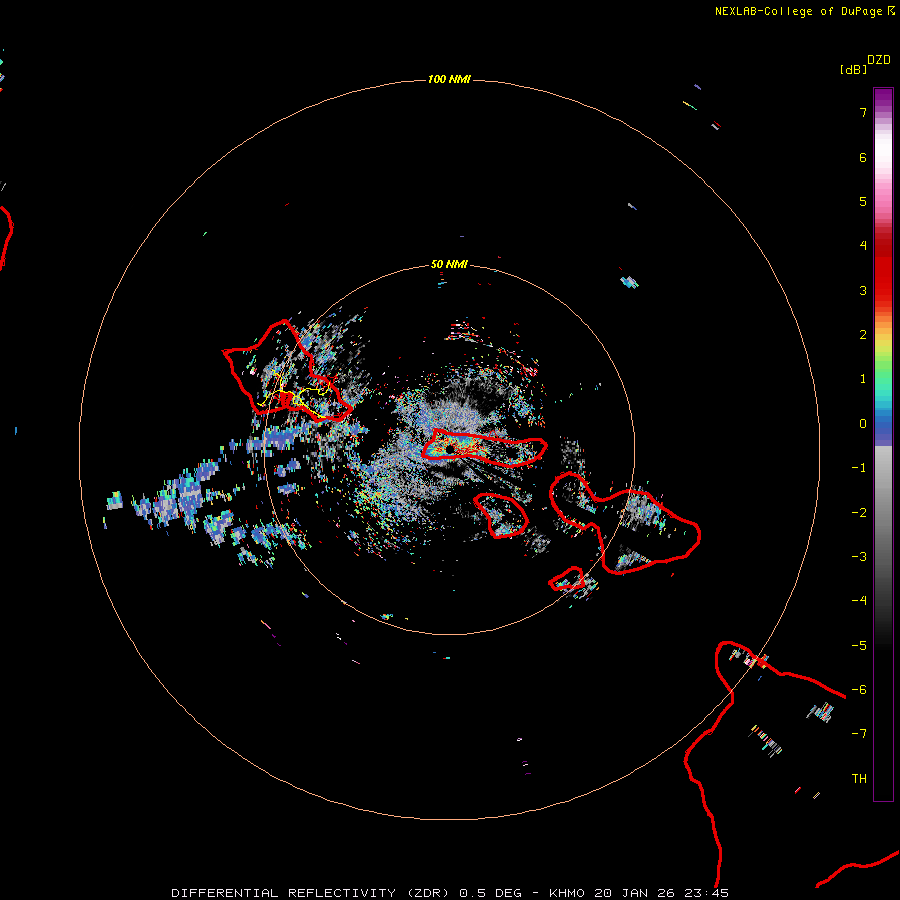
Task: Click the 5 value on the color scale
Action: [x=863, y=201]
